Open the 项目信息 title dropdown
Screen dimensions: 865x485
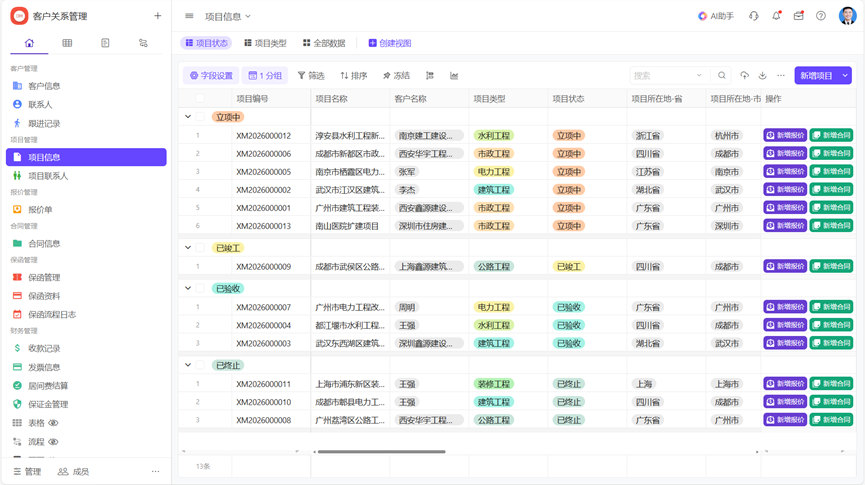228,16
